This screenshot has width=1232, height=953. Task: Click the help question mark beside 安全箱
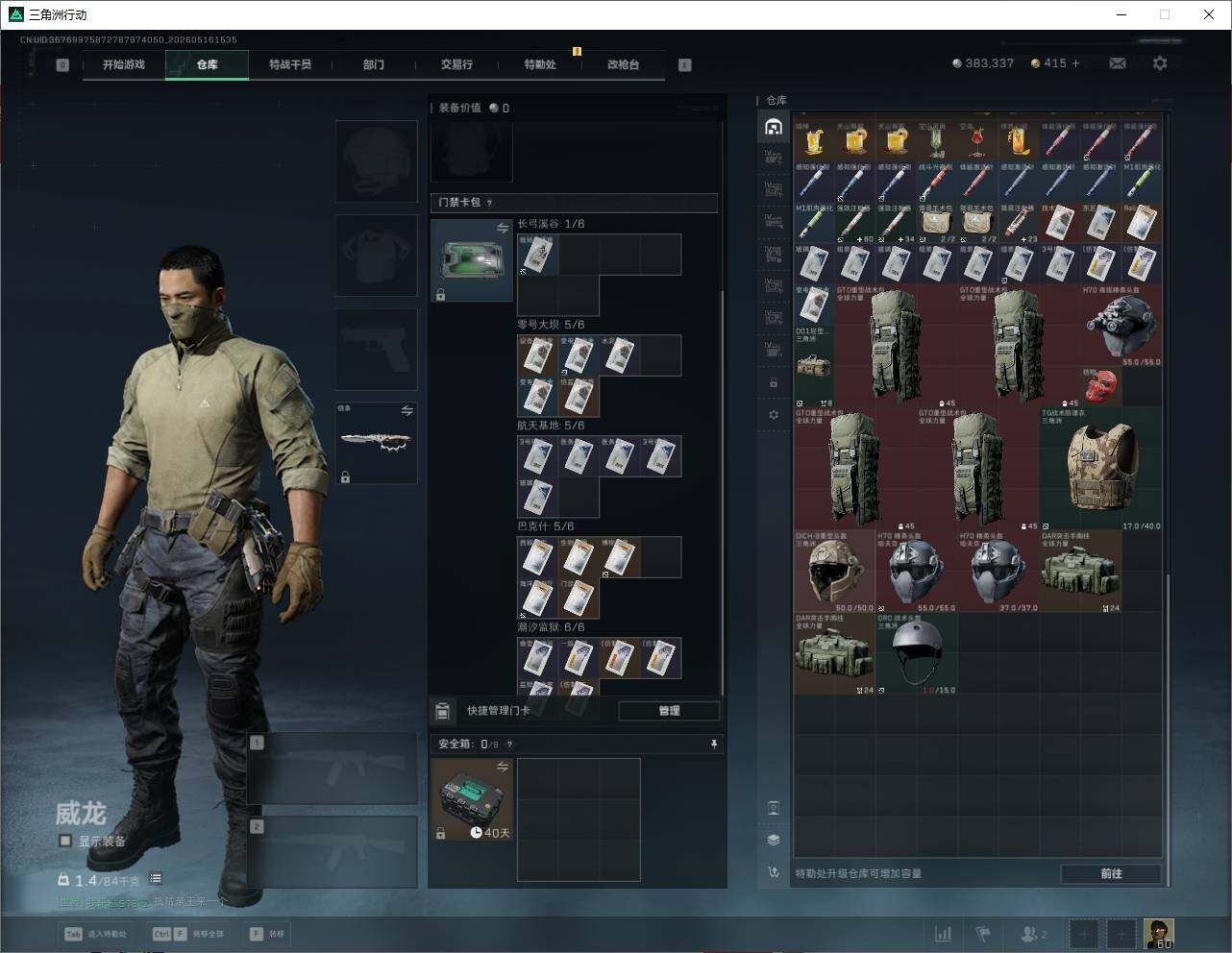pos(509,744)
